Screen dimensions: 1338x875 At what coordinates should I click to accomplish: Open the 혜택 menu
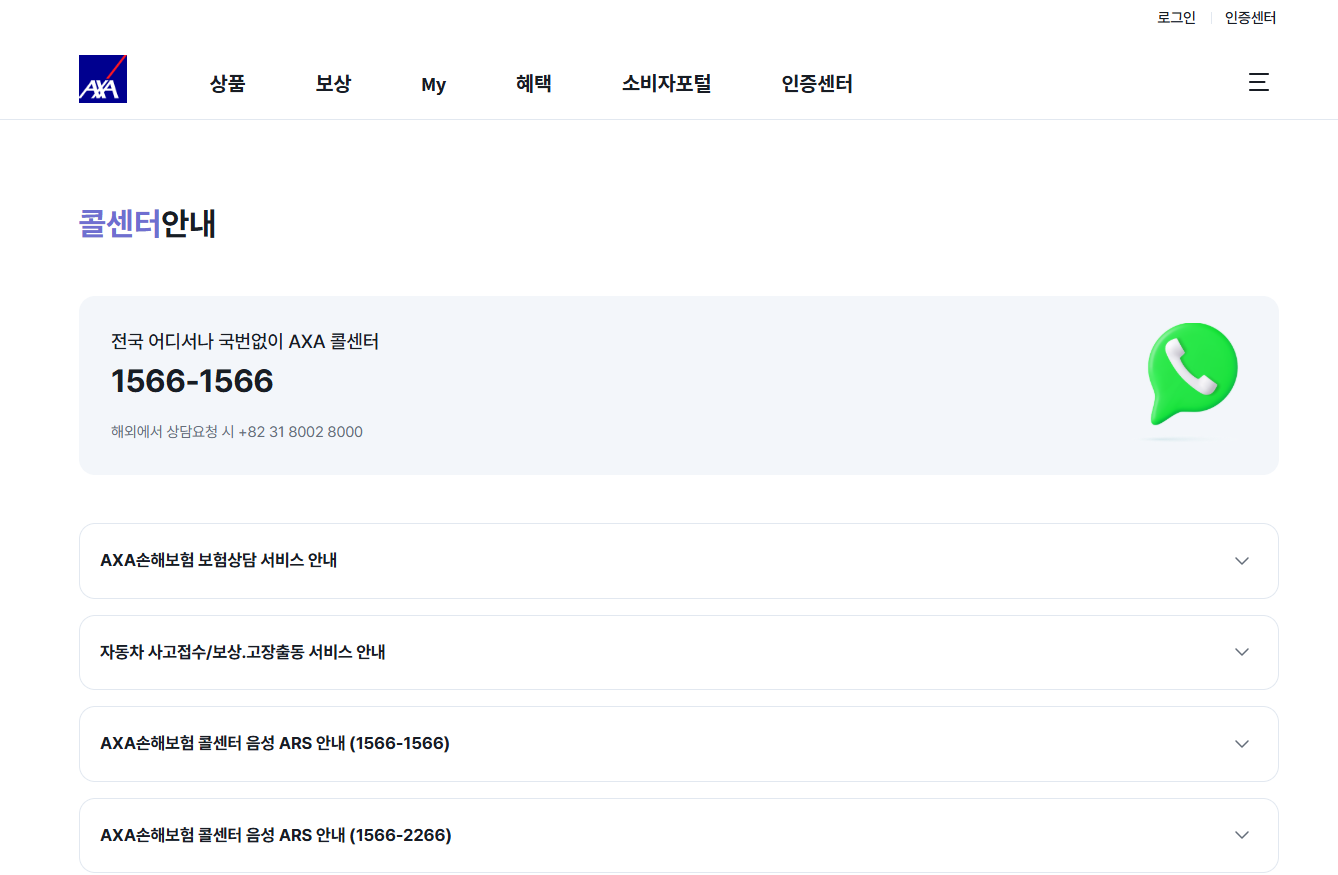[x=534, y=84]
